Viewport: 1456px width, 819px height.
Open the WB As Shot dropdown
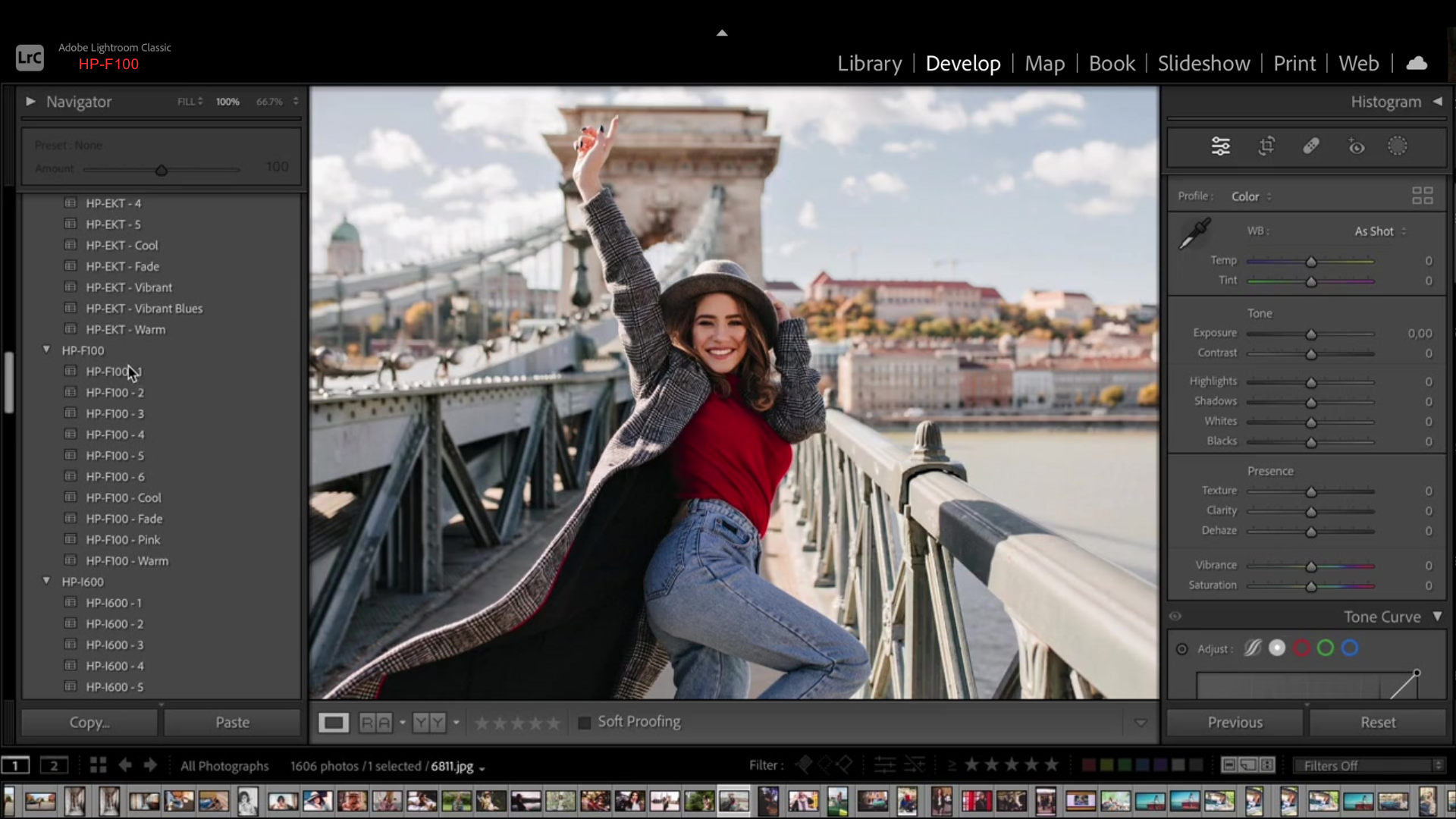tap(1379, 231)
